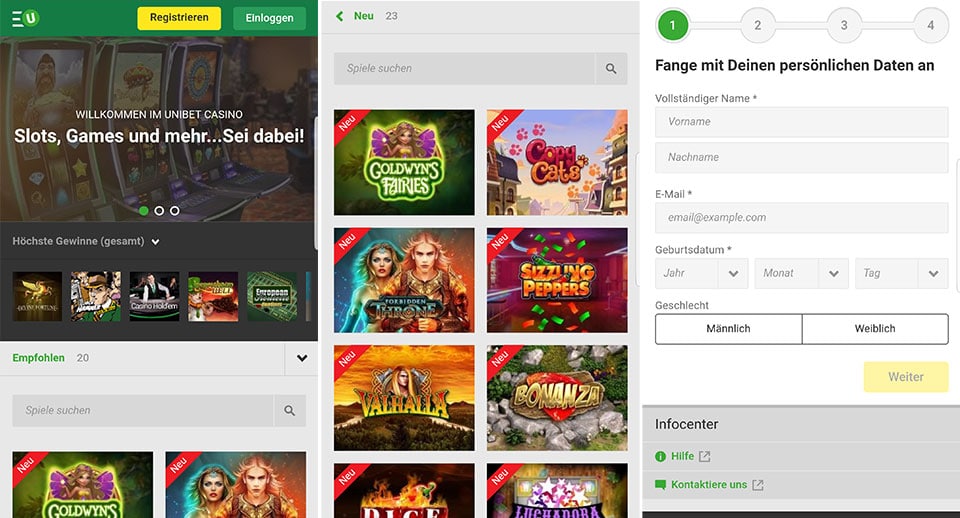The width and height of the screenshot is (960, 518).
Task: Open the Valhalla game tile
Action: (404, 398)
